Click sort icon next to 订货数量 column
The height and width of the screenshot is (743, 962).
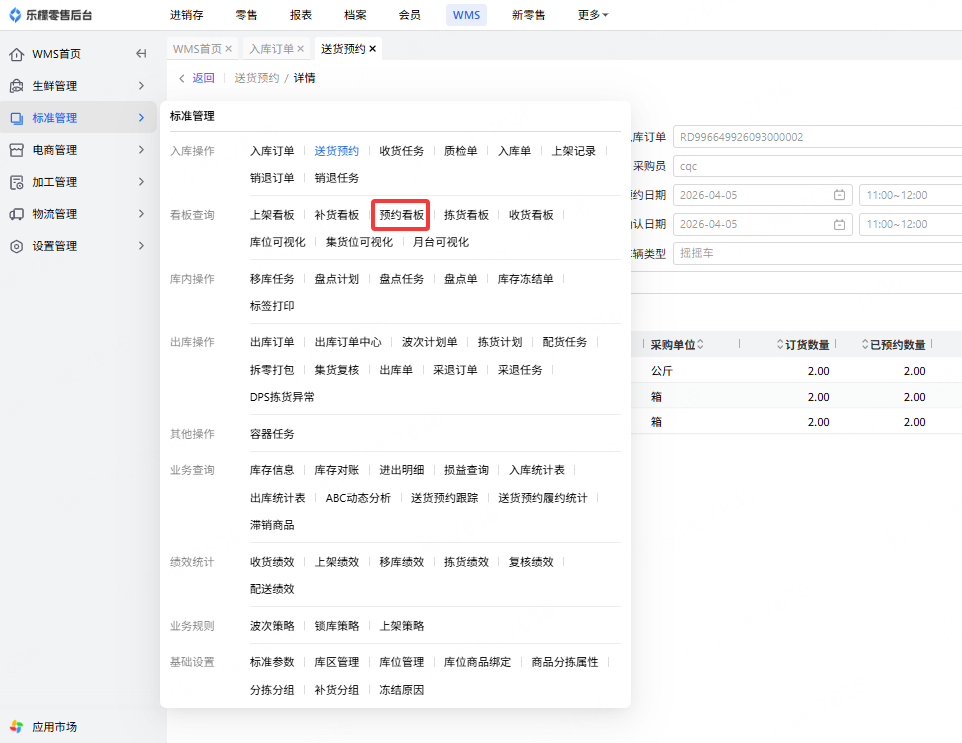780,345
